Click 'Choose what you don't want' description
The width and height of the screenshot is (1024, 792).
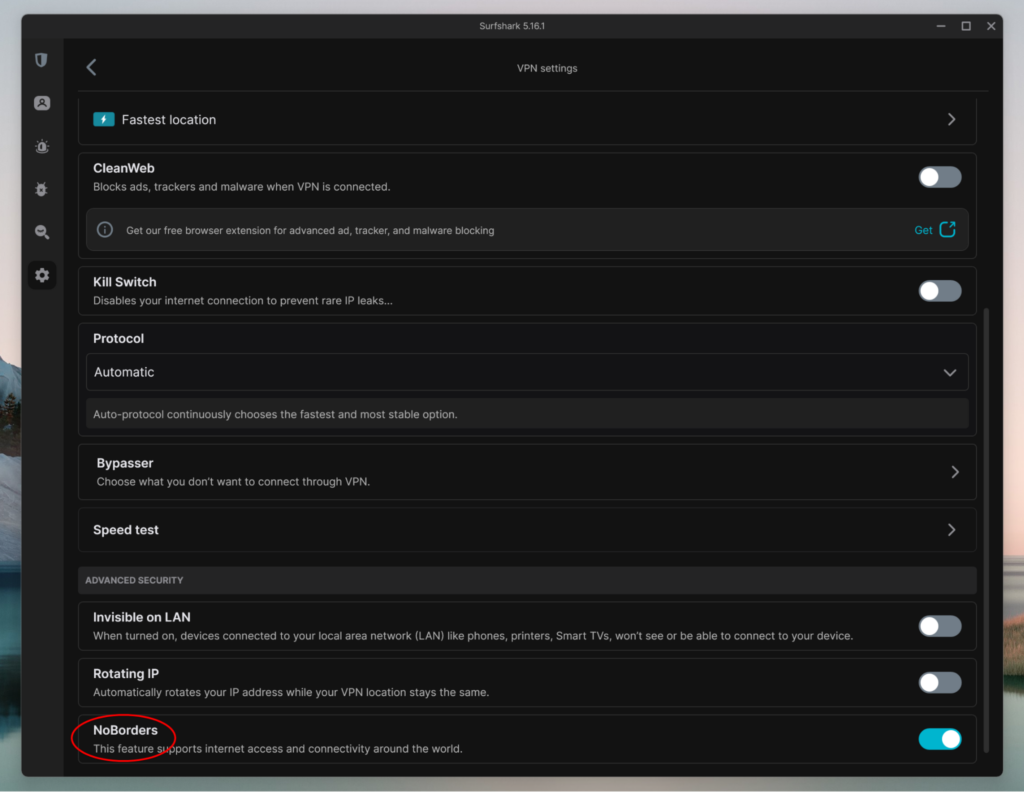pos(233,482)
